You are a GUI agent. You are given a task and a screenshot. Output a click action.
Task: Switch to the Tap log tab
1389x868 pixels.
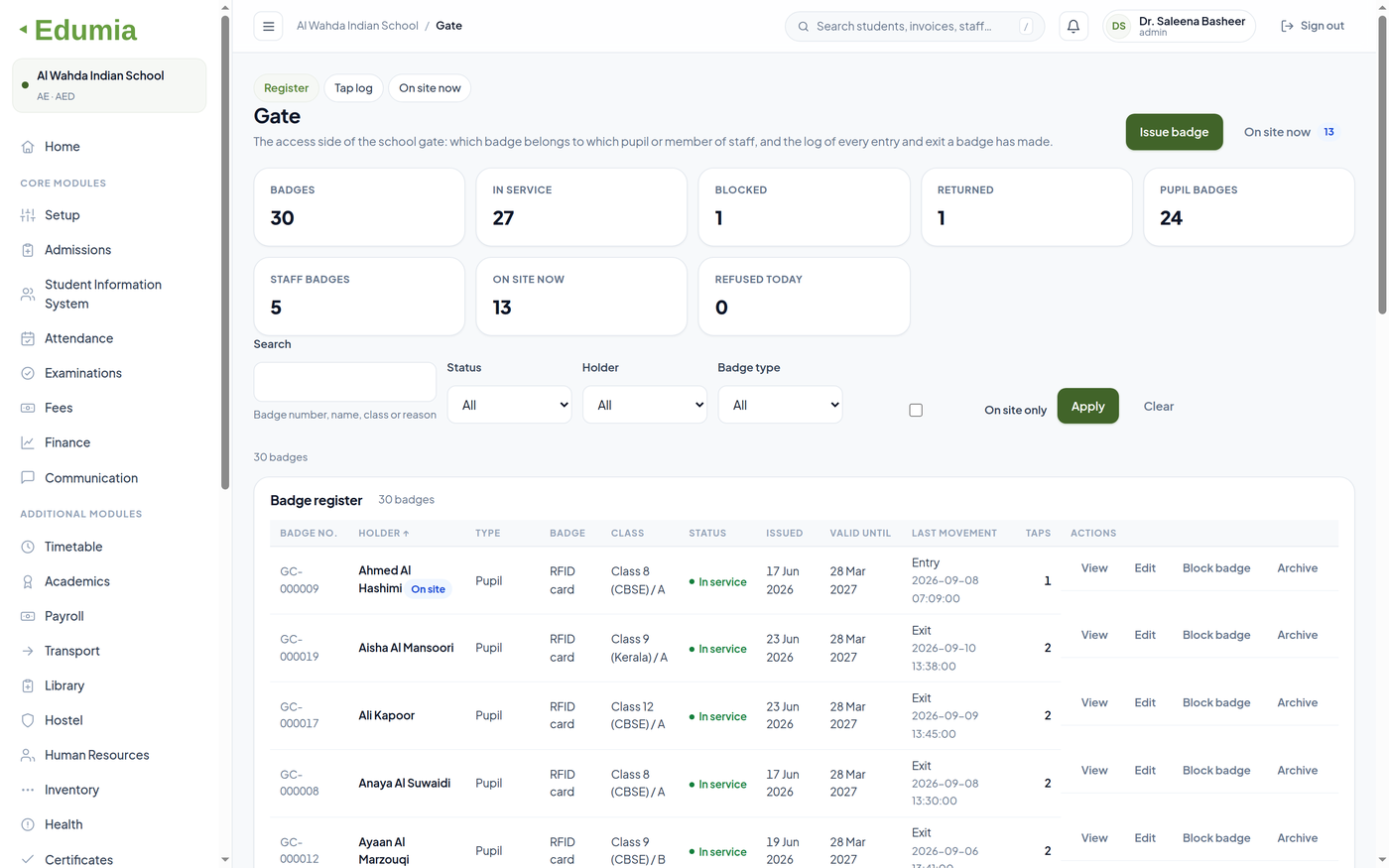coord(353,88)
